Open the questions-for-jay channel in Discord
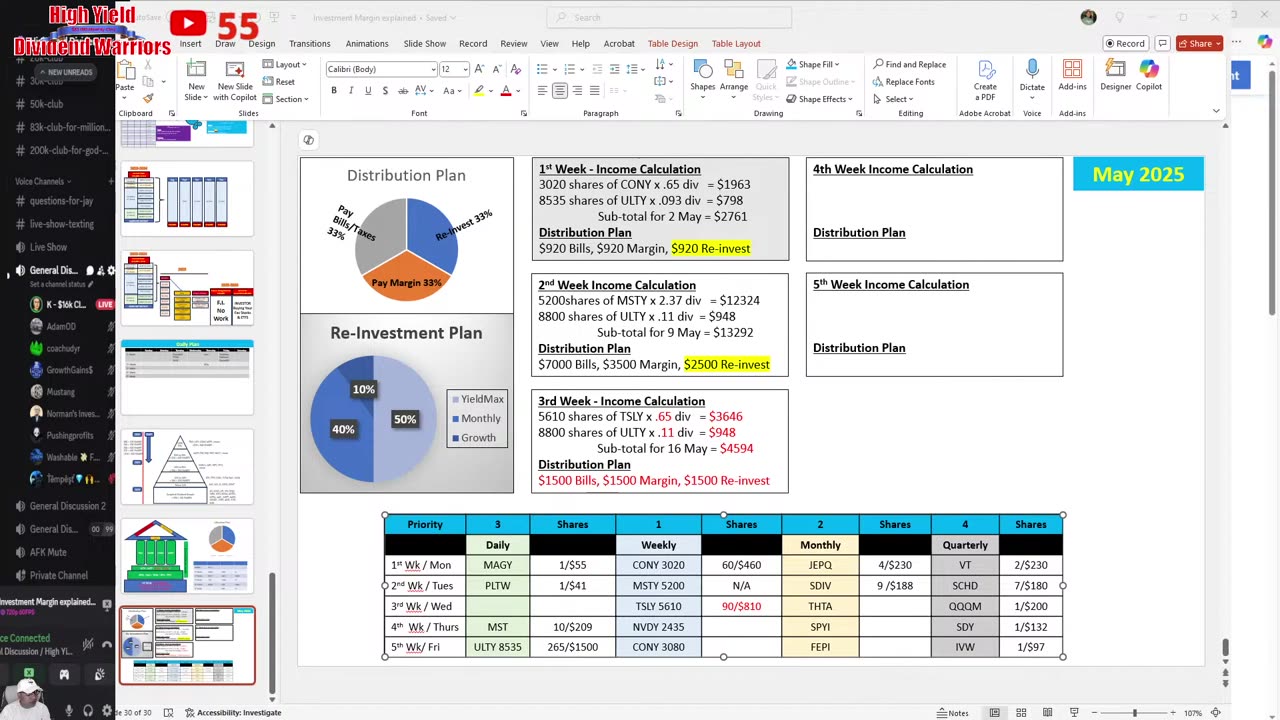Screen dimensions: 1280x720 61,201
